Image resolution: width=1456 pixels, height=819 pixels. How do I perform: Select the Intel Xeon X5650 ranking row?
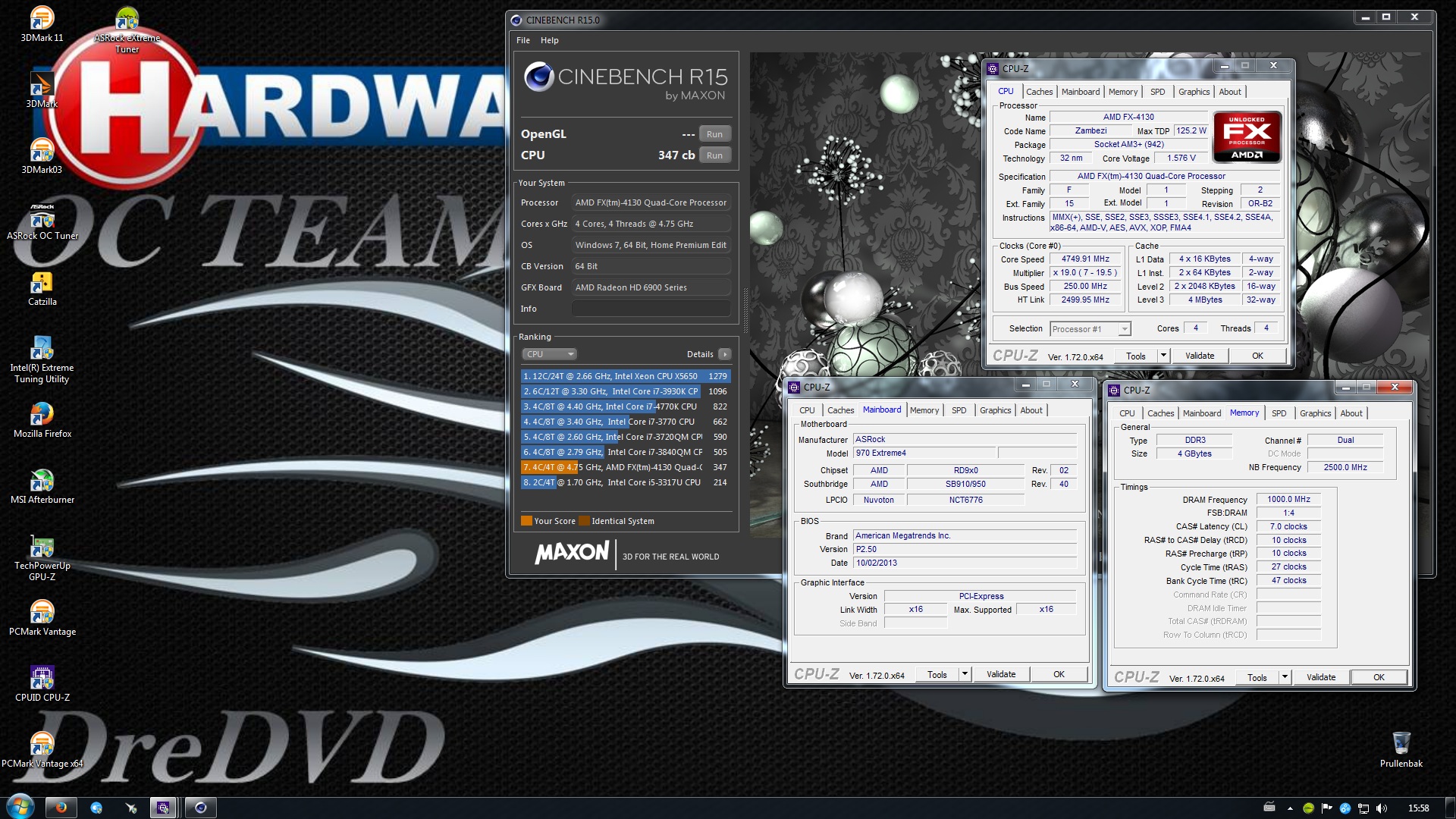coord(626,376)
